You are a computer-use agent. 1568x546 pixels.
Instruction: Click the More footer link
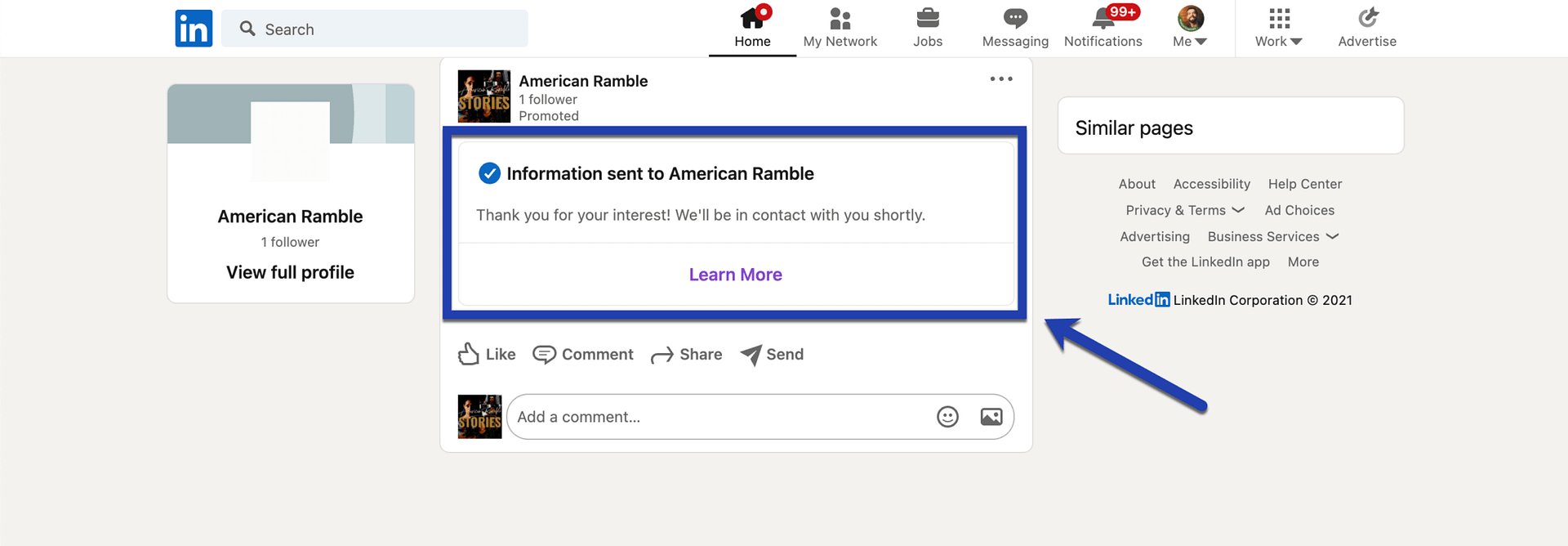tap(1303, 262)
